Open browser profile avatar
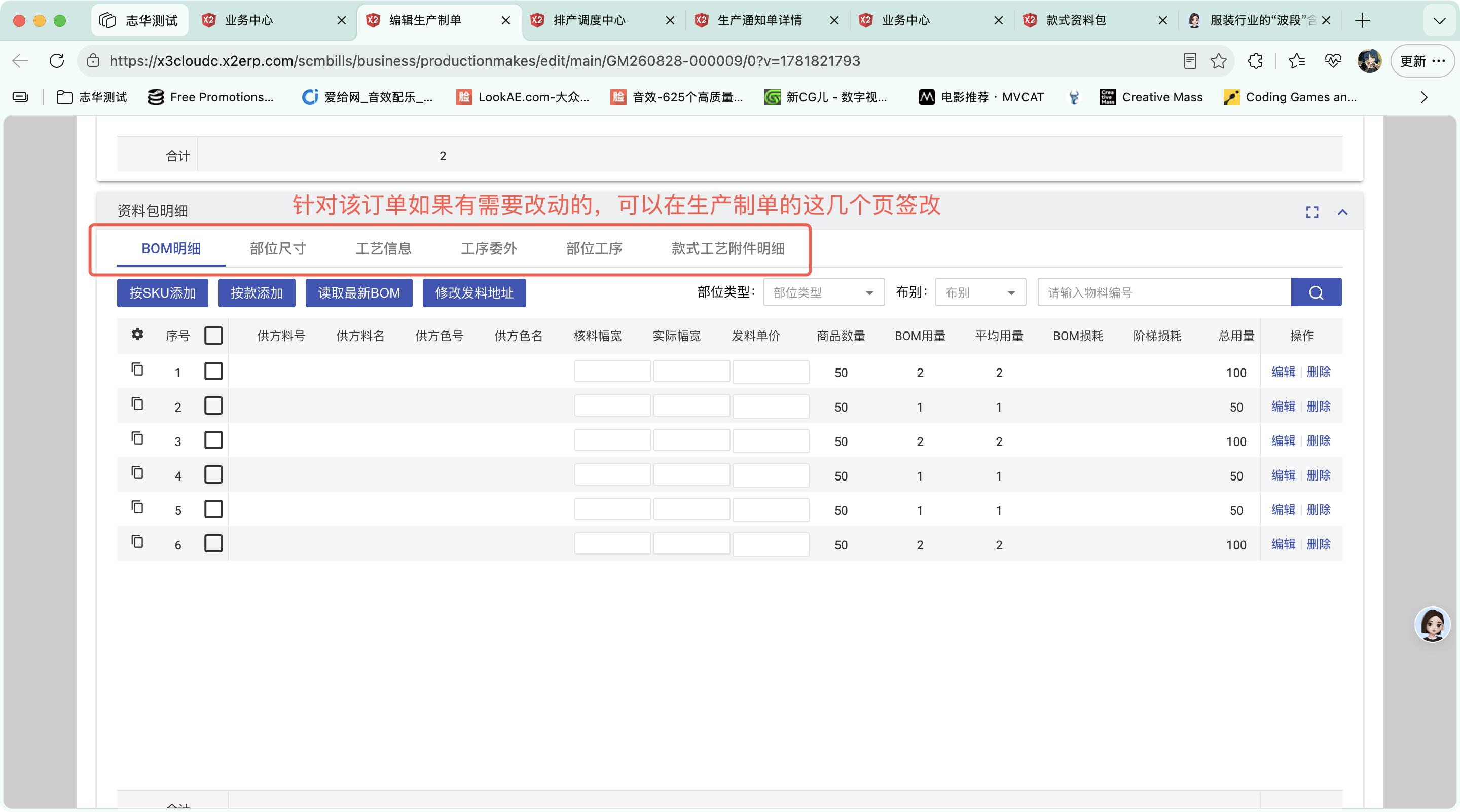Image resolution: width=1460 pixels, height=812 pixels. click(1369, 61)
